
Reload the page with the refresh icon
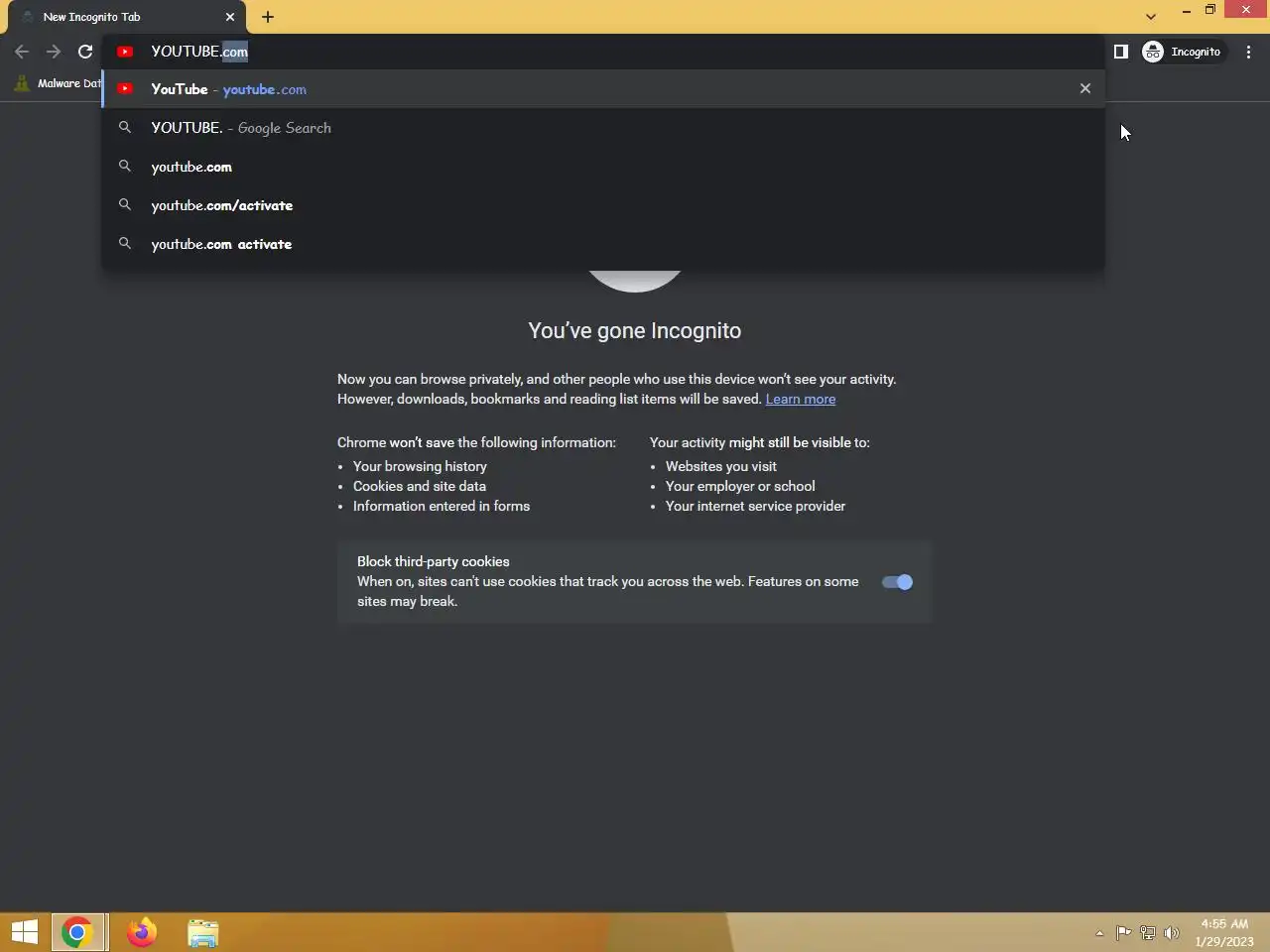(x=85, y=52)
